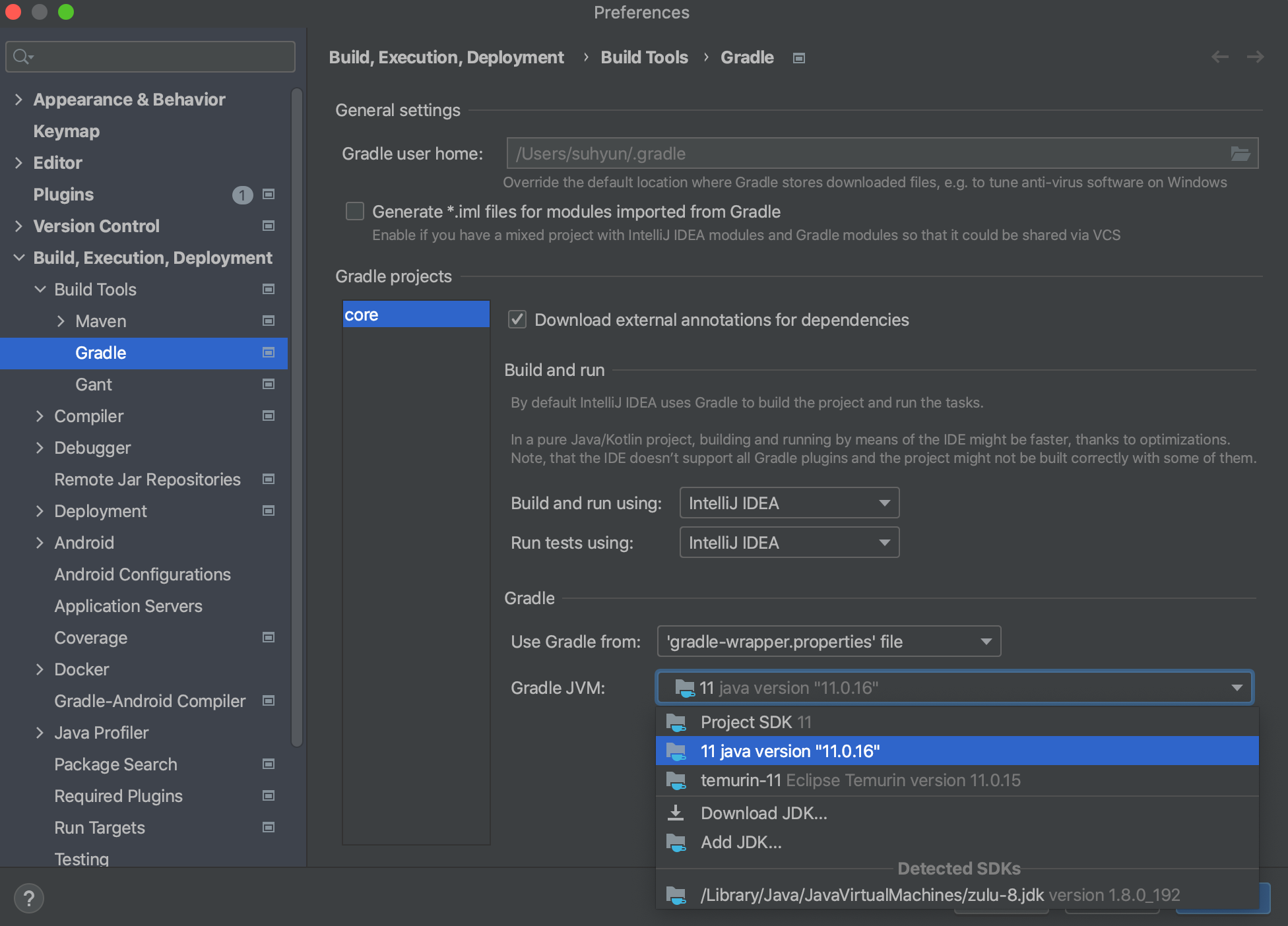This screenshot has width=1288, height=926.
Task: Click the project-level icon next to Compiler
Action: [x=269, y=416]
